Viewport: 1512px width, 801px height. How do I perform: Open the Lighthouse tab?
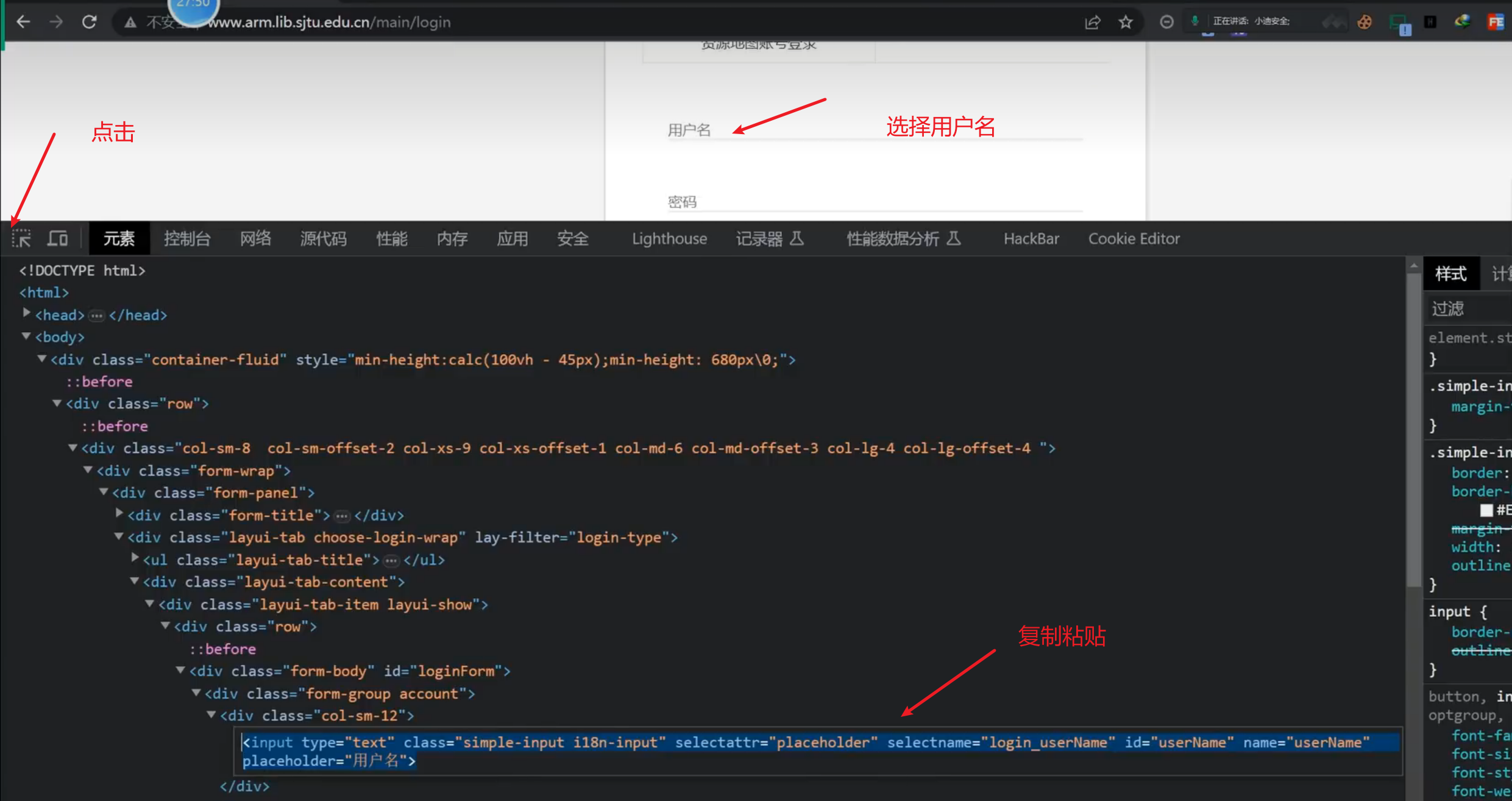pyautogui.click(x=669, y=238)
